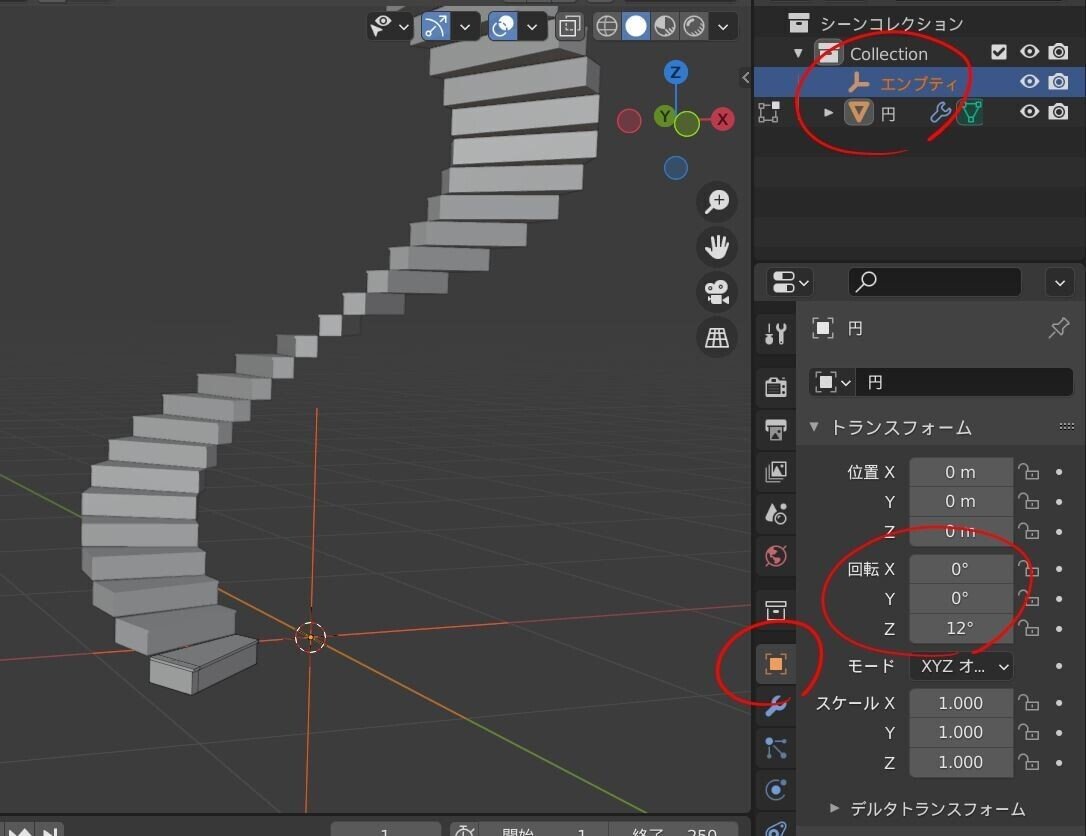Viewport: 1086px width, 836px height.
Task: Lock the 位置 X transform
Action: (1029, 472)
